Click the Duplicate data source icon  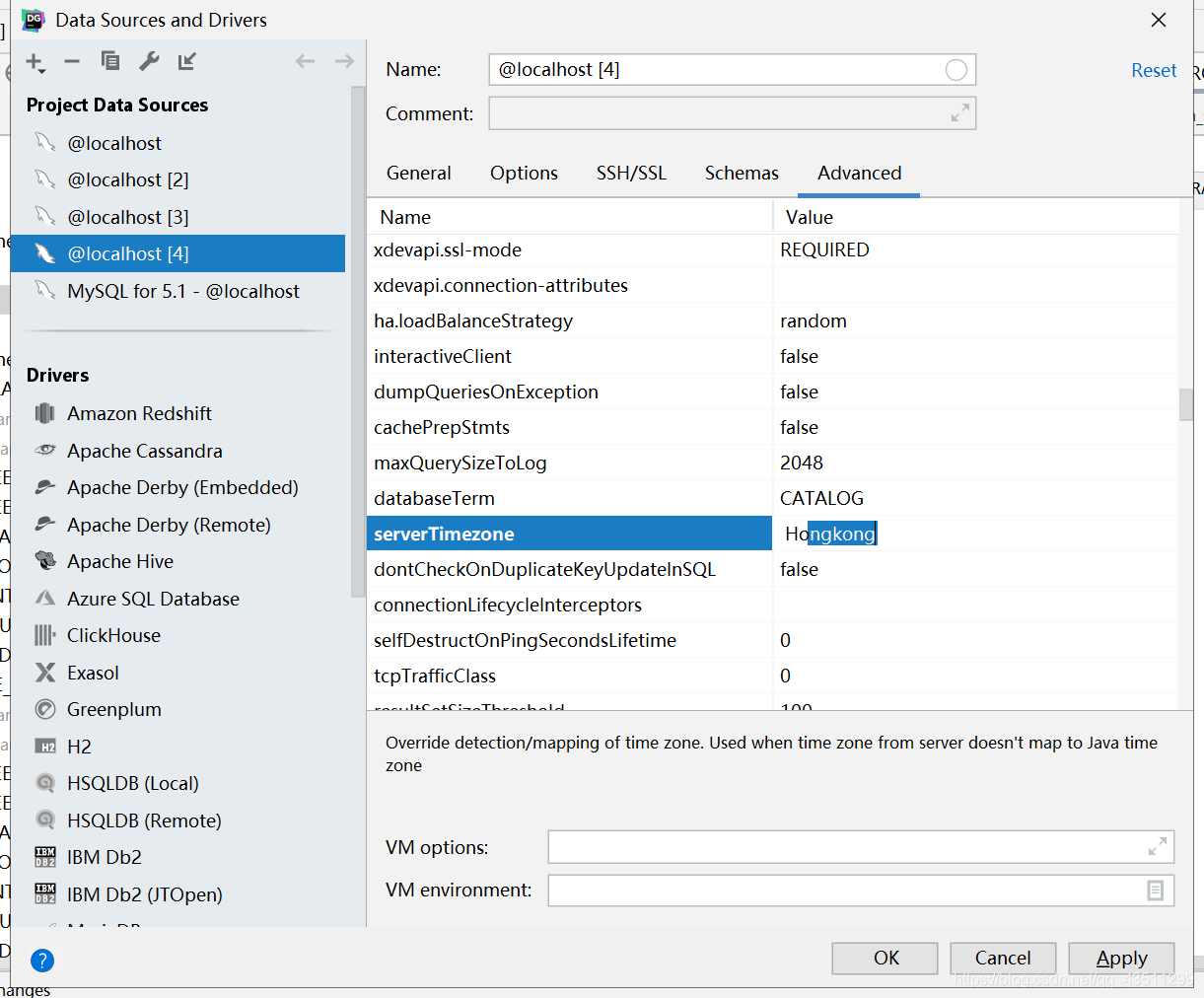[110, 61]
